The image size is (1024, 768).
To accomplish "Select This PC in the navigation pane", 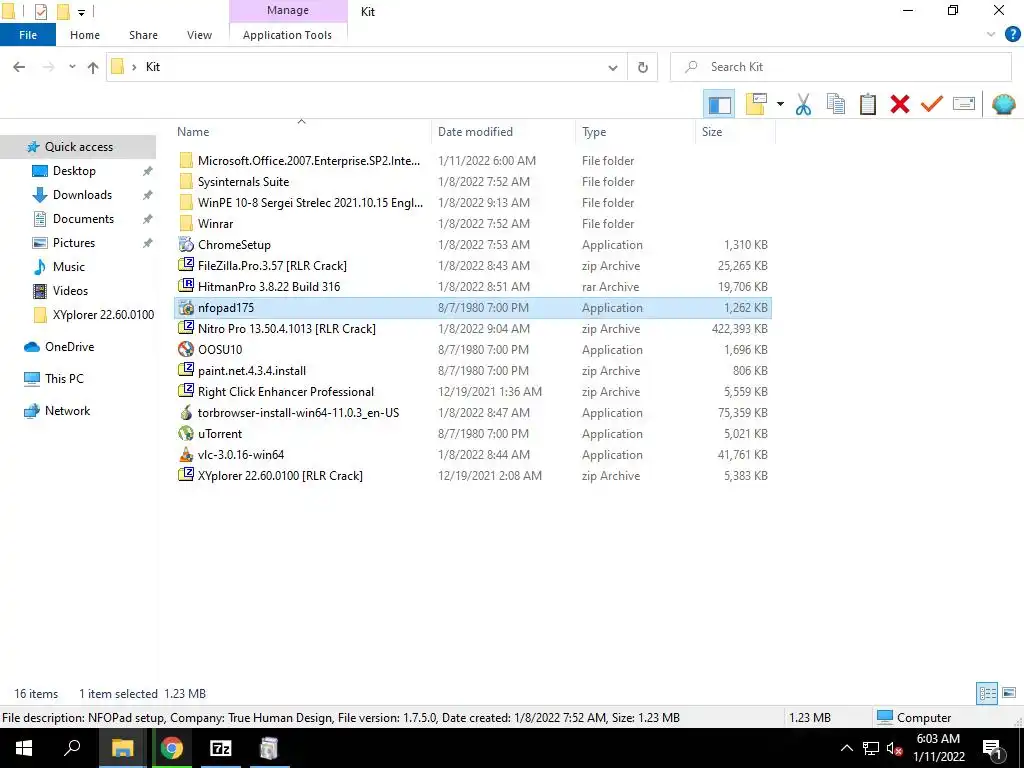I will point(64,379).
